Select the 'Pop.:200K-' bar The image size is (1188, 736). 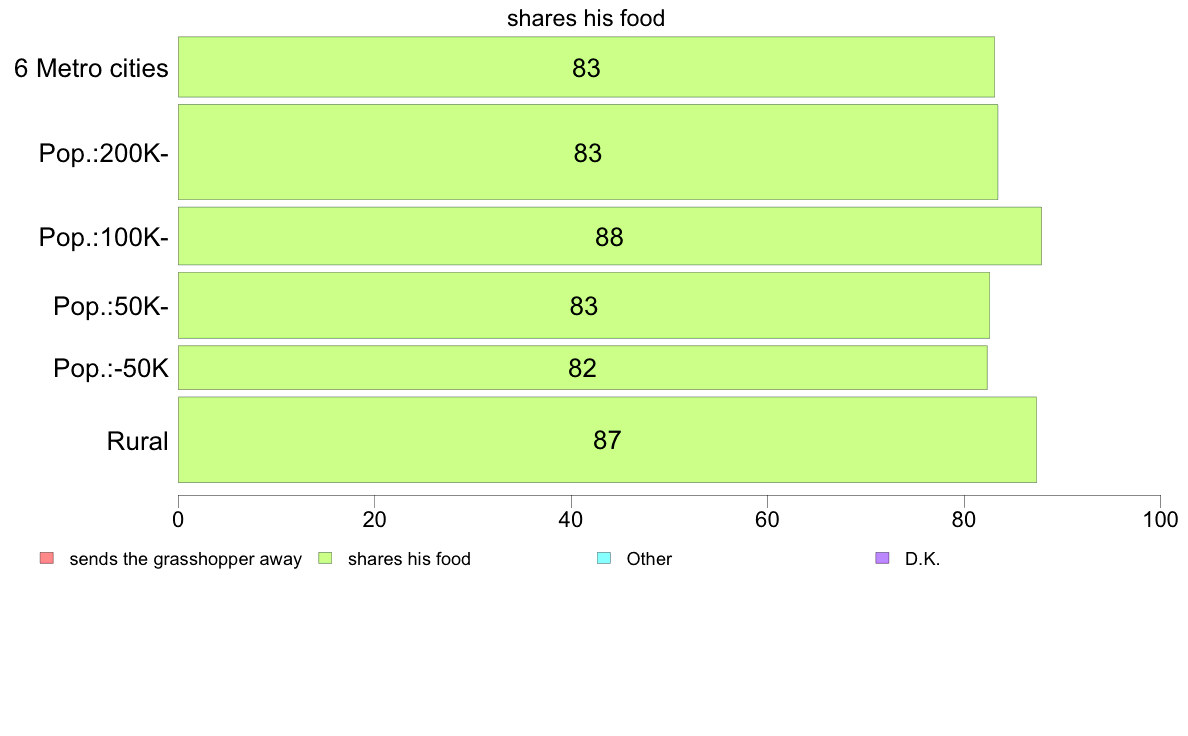[x=588, y=152]
